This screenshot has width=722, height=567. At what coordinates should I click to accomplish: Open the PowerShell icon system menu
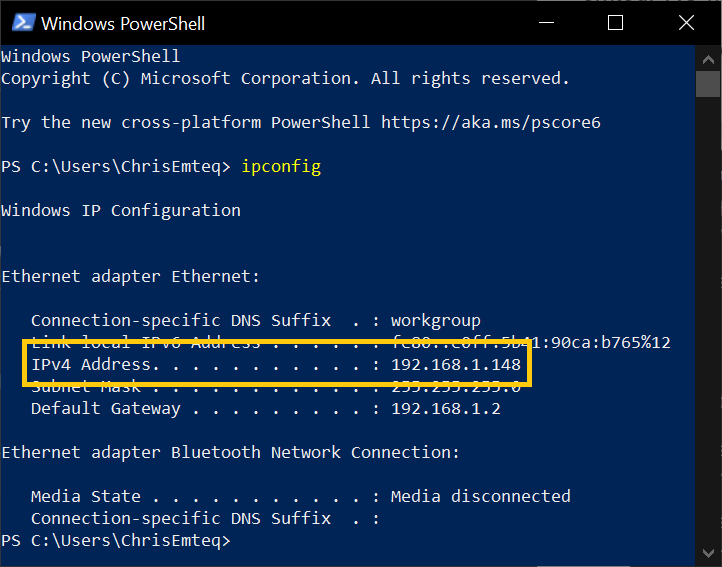[23, 22]
